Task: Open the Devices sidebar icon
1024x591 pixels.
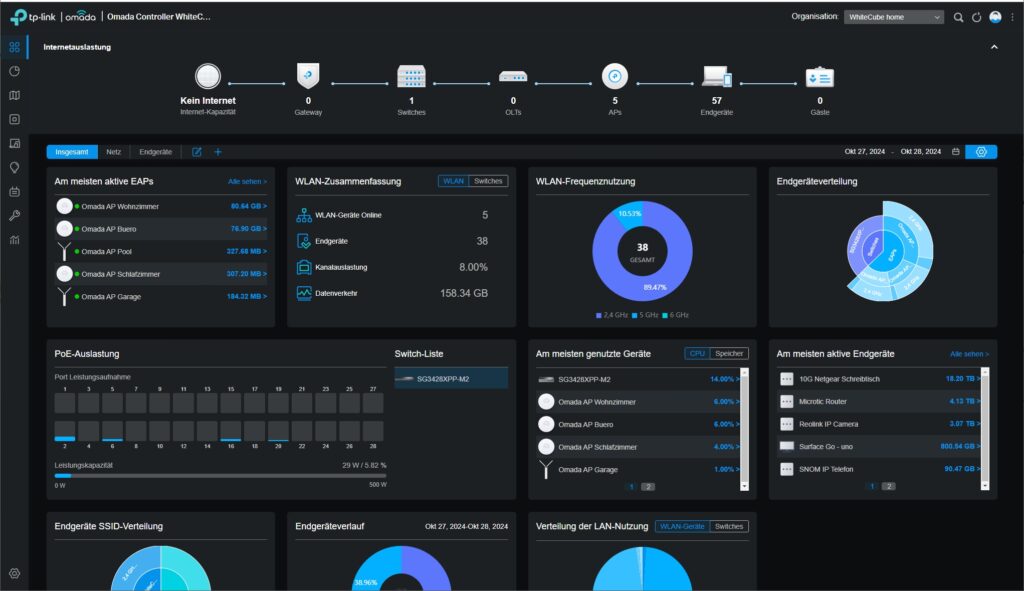Action: [14, 120]
